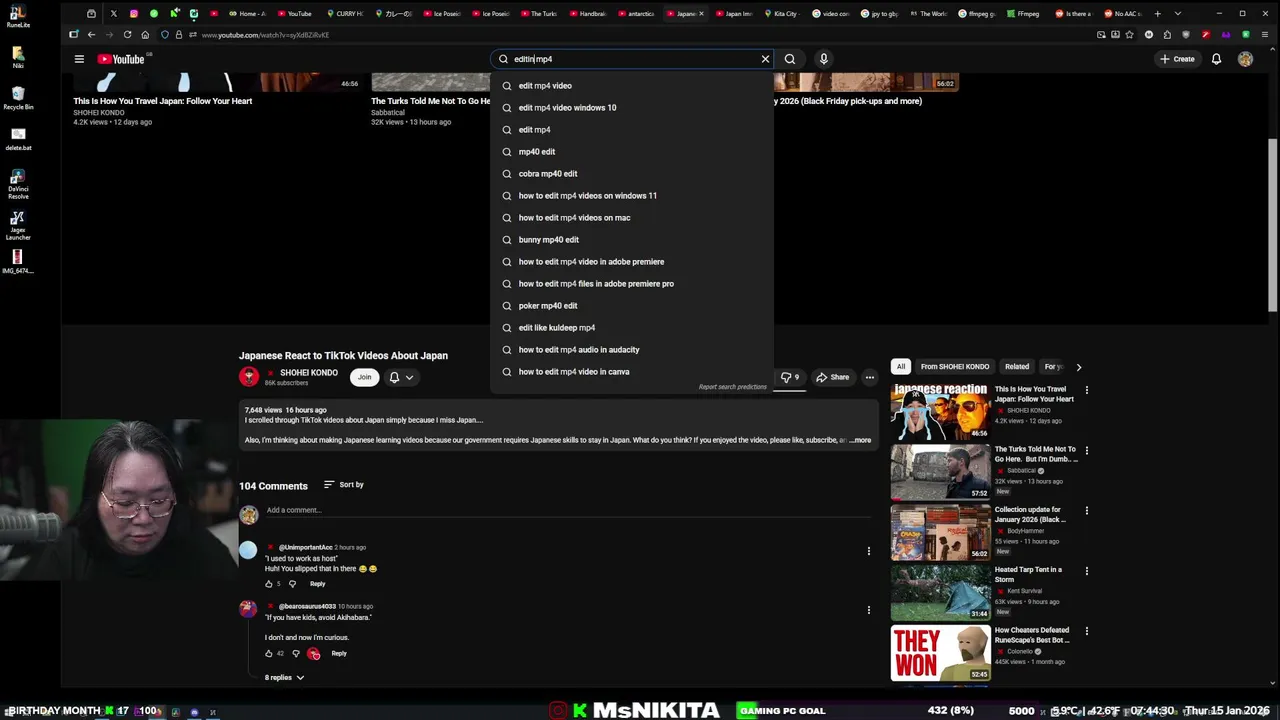Click the magnifier search submit button
1280x720 pixels.
pyautogui.click(x=790, y=59)
